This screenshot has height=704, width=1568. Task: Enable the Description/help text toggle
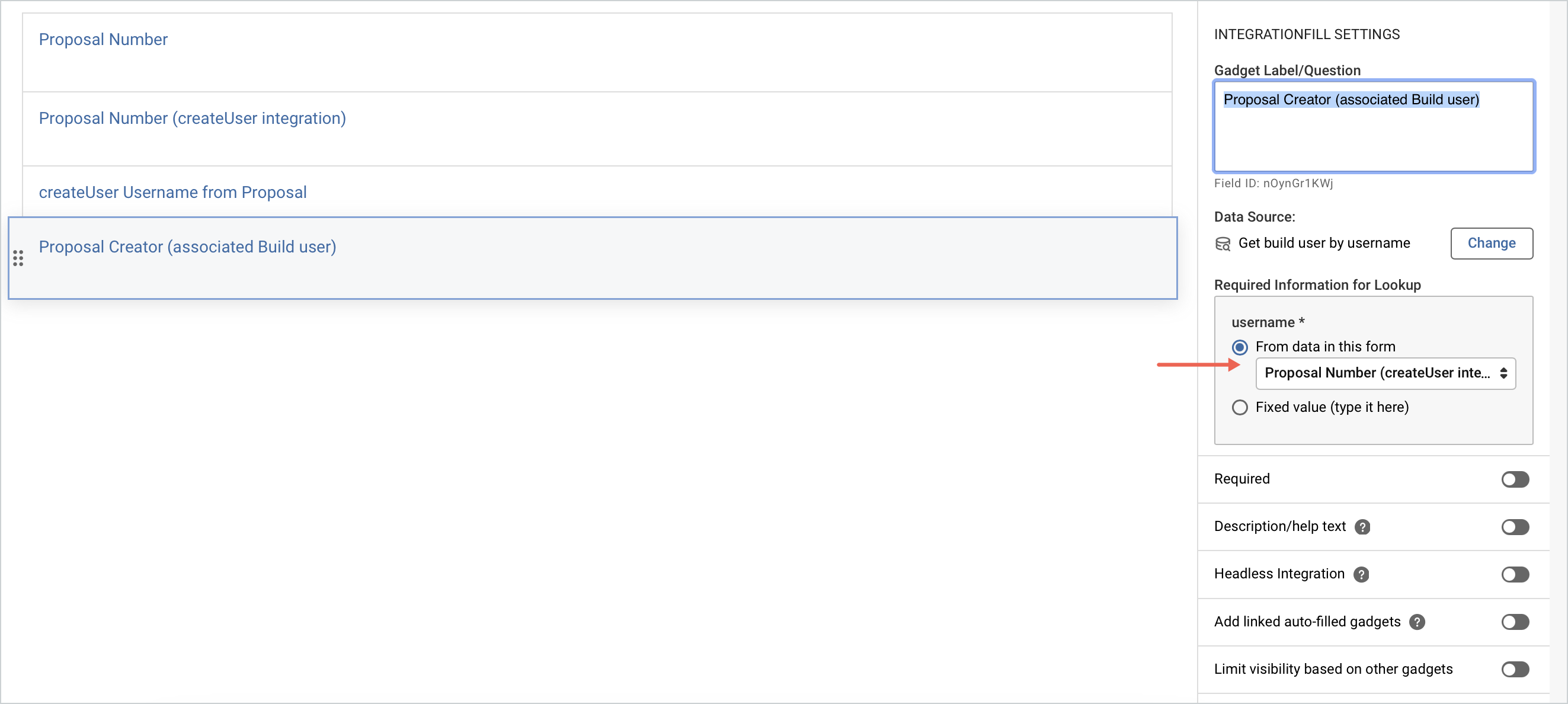pos(1515,527)
